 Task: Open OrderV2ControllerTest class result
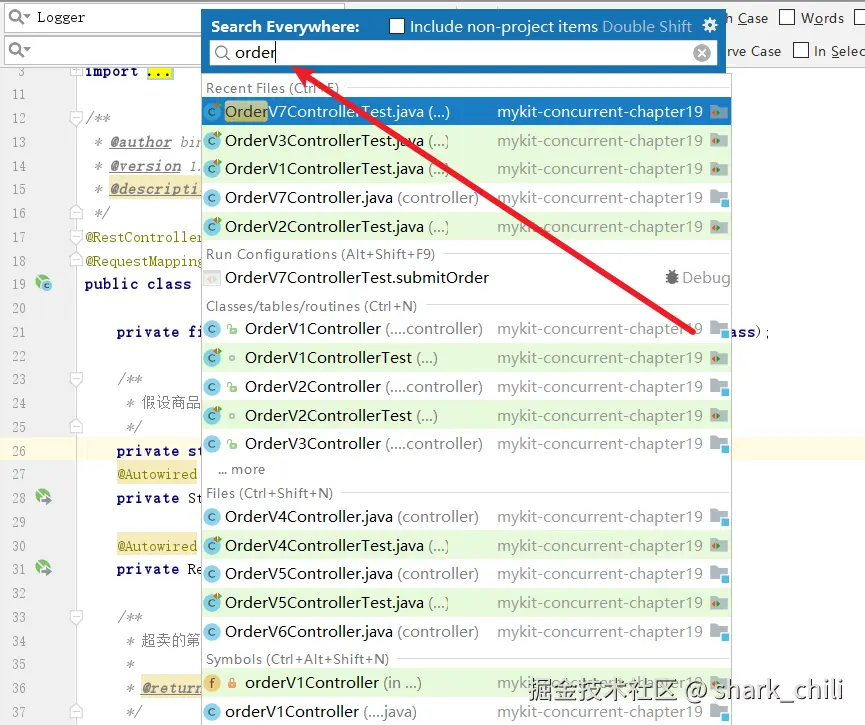[466, 415]
